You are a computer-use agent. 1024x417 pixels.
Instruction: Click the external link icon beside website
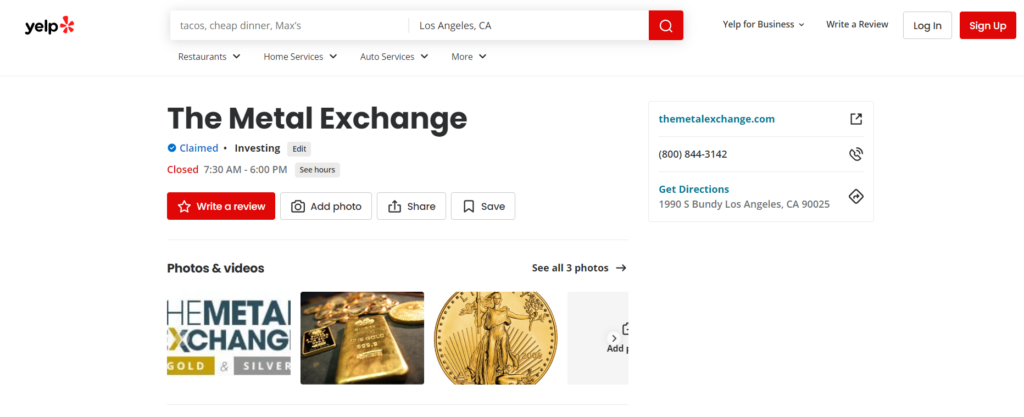856,119
